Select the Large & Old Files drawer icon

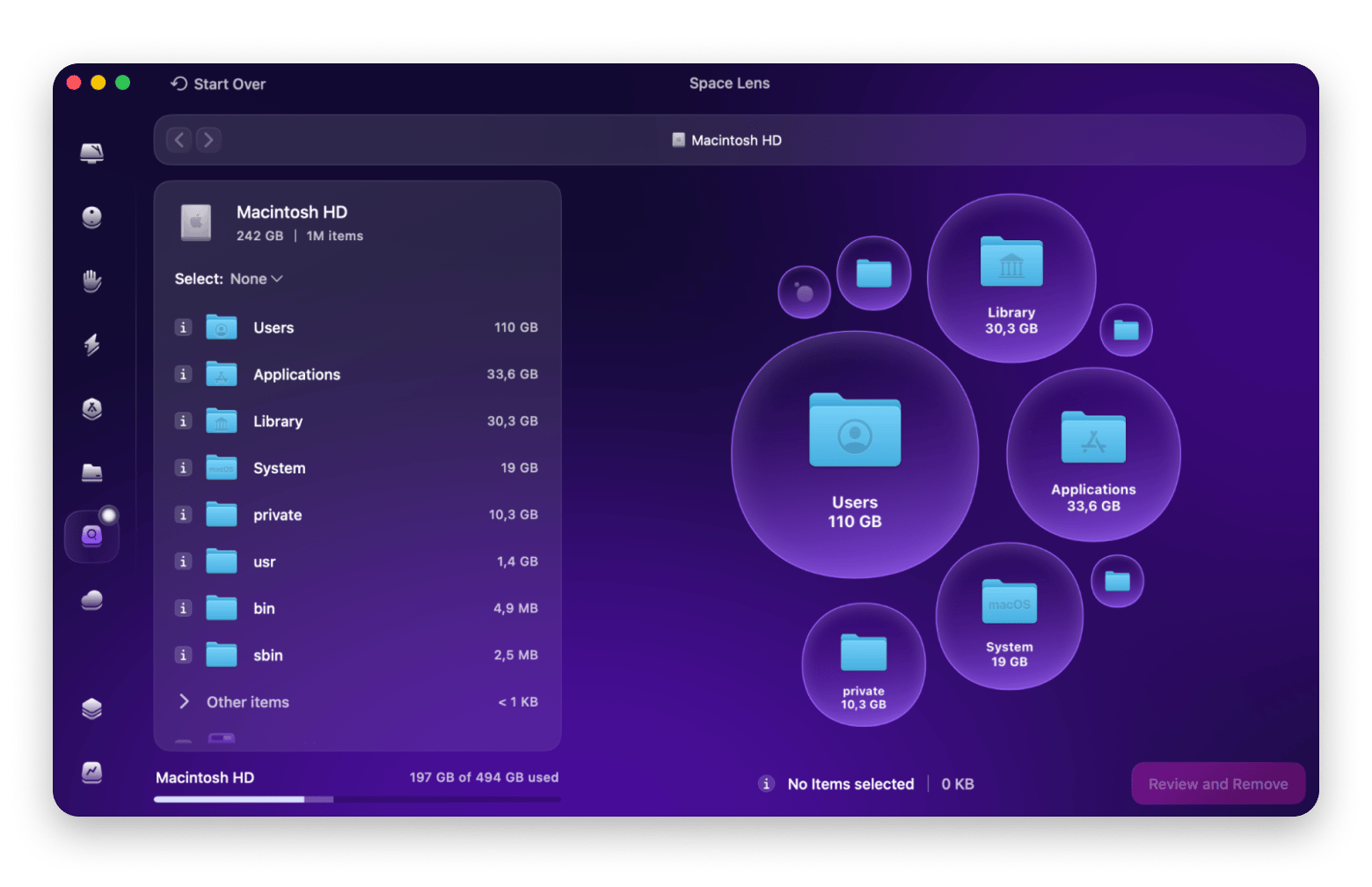point(91,473)
